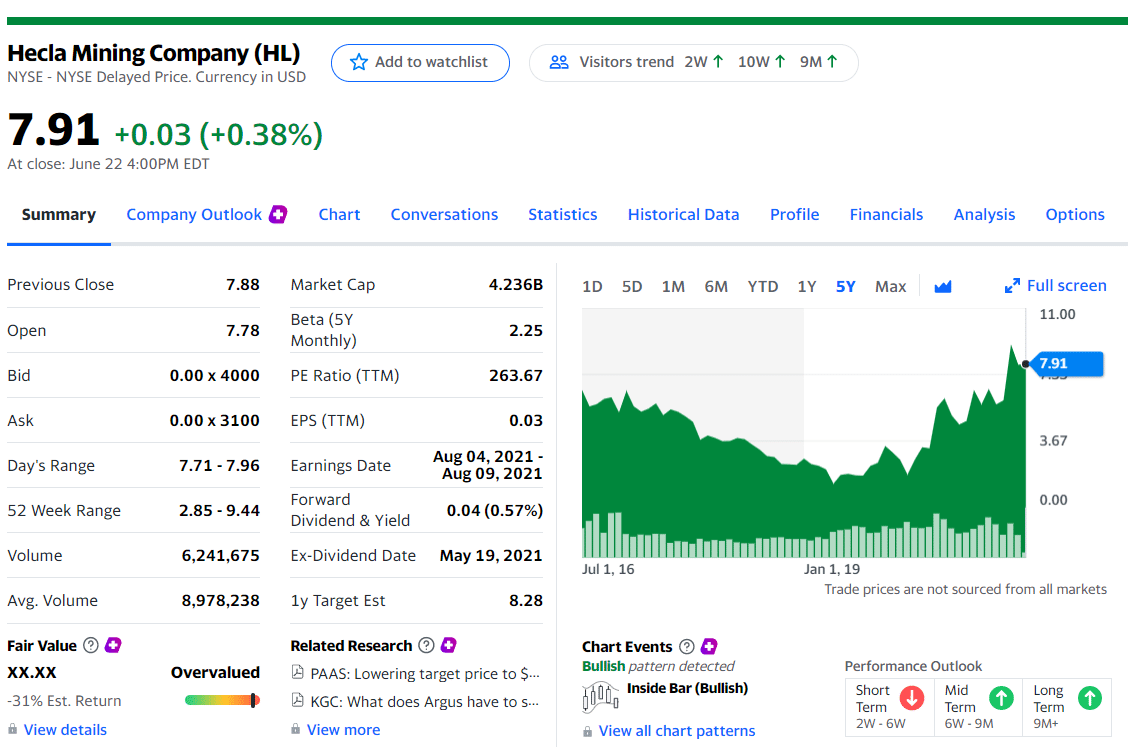Click the Chart Events help question icon
This screenshot has height=747, width=1128.
[x=687, y=646]
